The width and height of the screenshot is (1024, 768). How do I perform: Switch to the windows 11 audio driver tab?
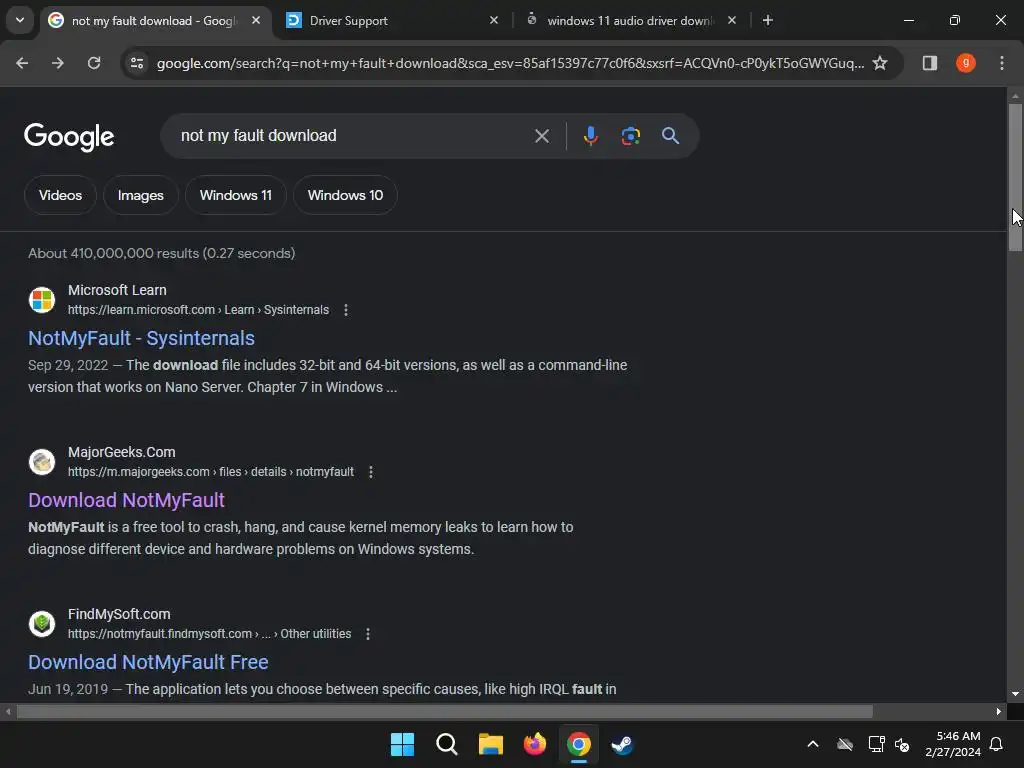(x=631, y=20)
